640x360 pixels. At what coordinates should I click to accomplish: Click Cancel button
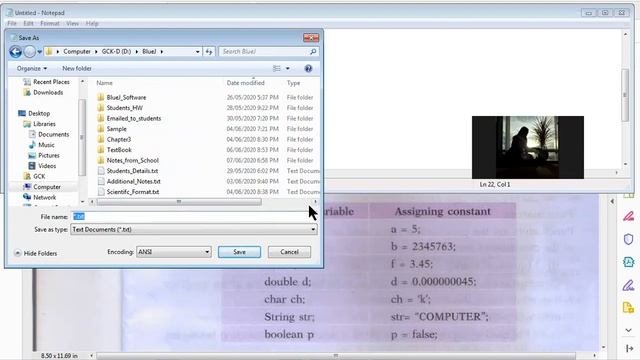pos(289,252)
